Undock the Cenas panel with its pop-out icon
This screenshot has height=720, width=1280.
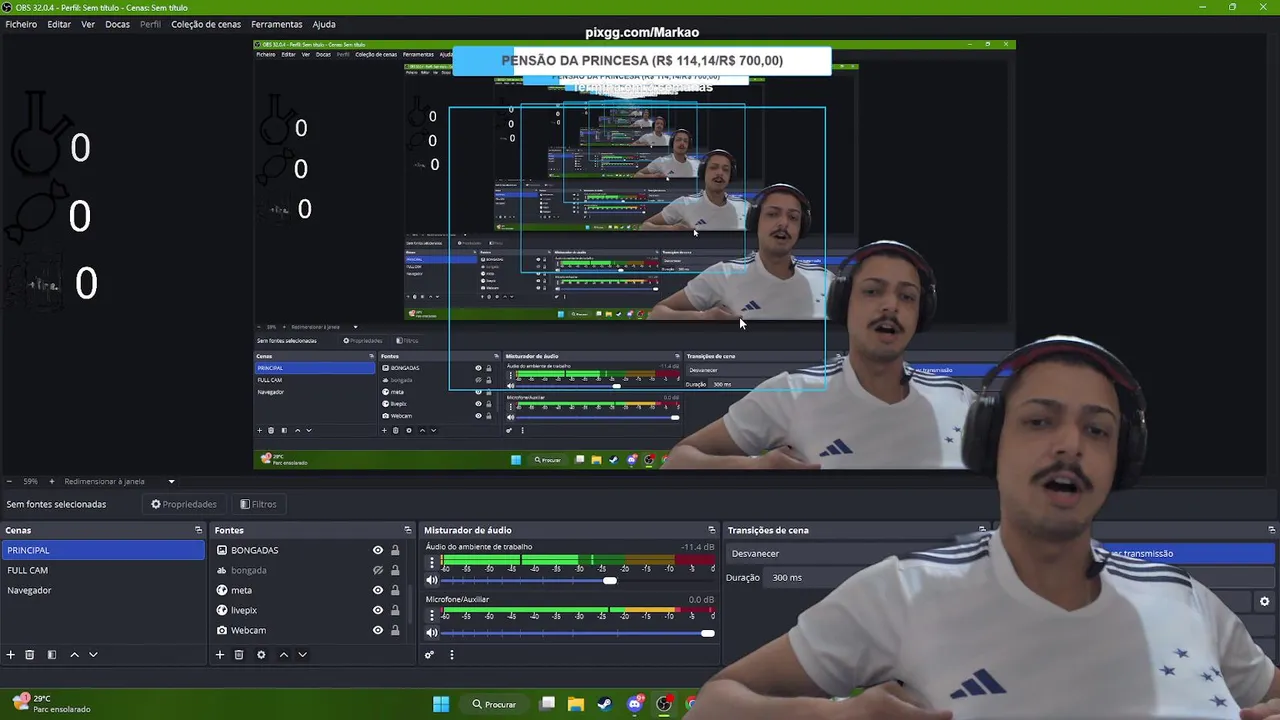198,530
